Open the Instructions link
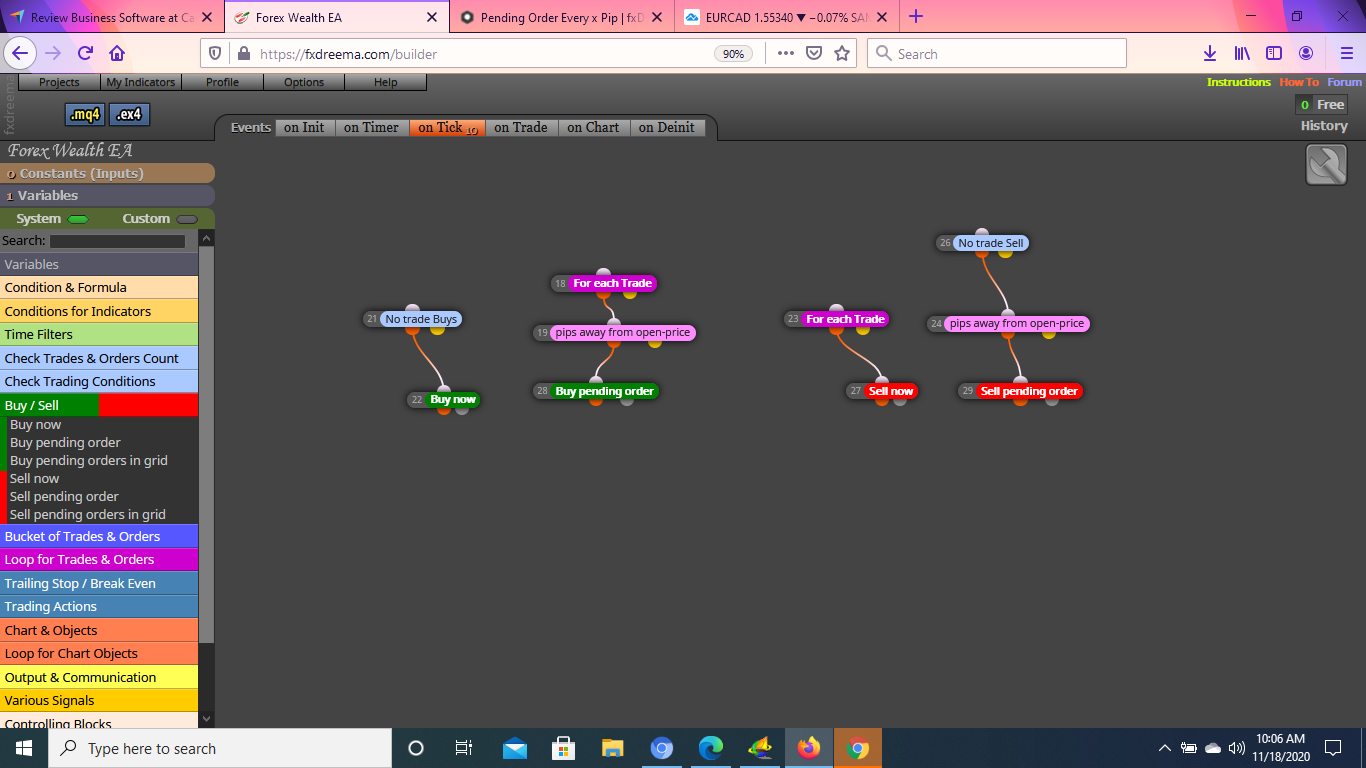 click(x=1238, y=82)
